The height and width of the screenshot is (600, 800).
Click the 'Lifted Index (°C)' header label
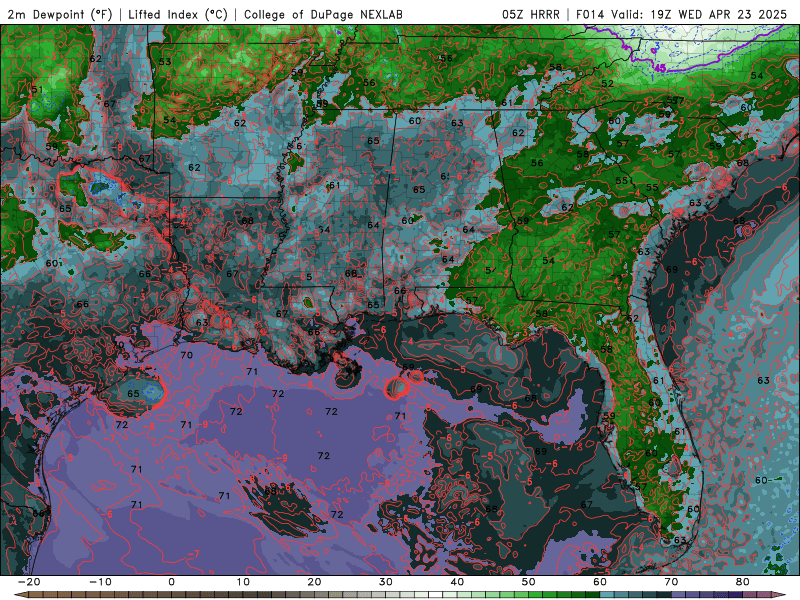click(x=178, y=14)
